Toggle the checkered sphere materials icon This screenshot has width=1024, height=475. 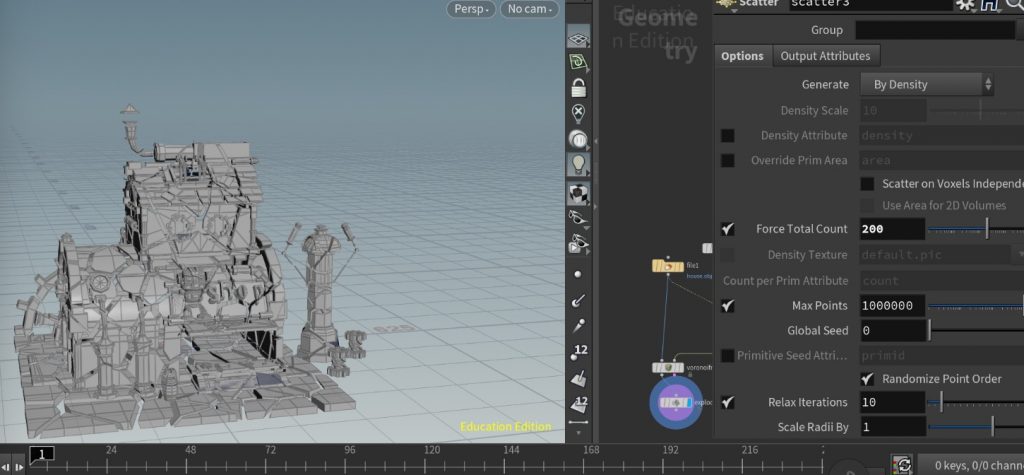coord(578,194)
